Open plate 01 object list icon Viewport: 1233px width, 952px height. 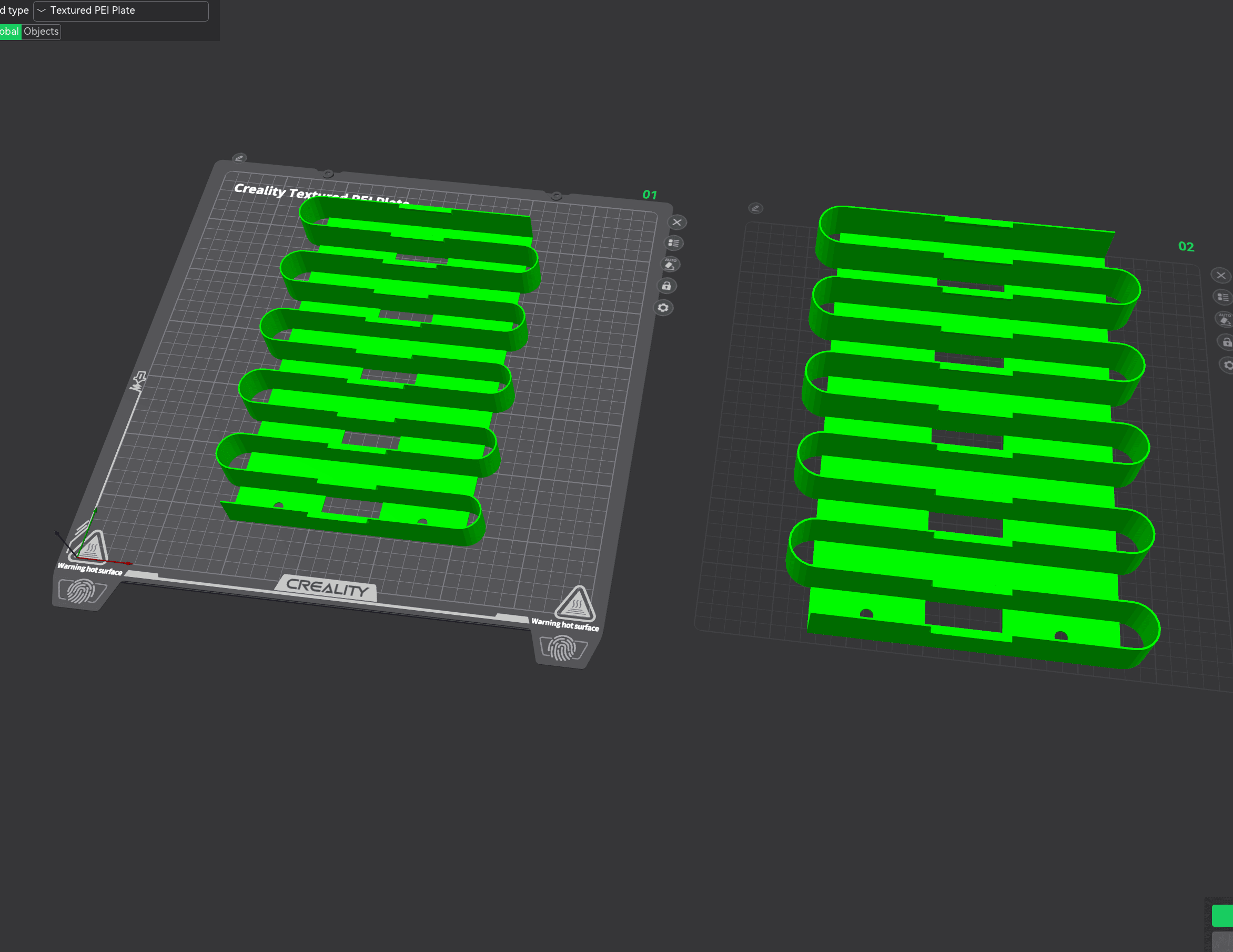click(x=673, y=244)
